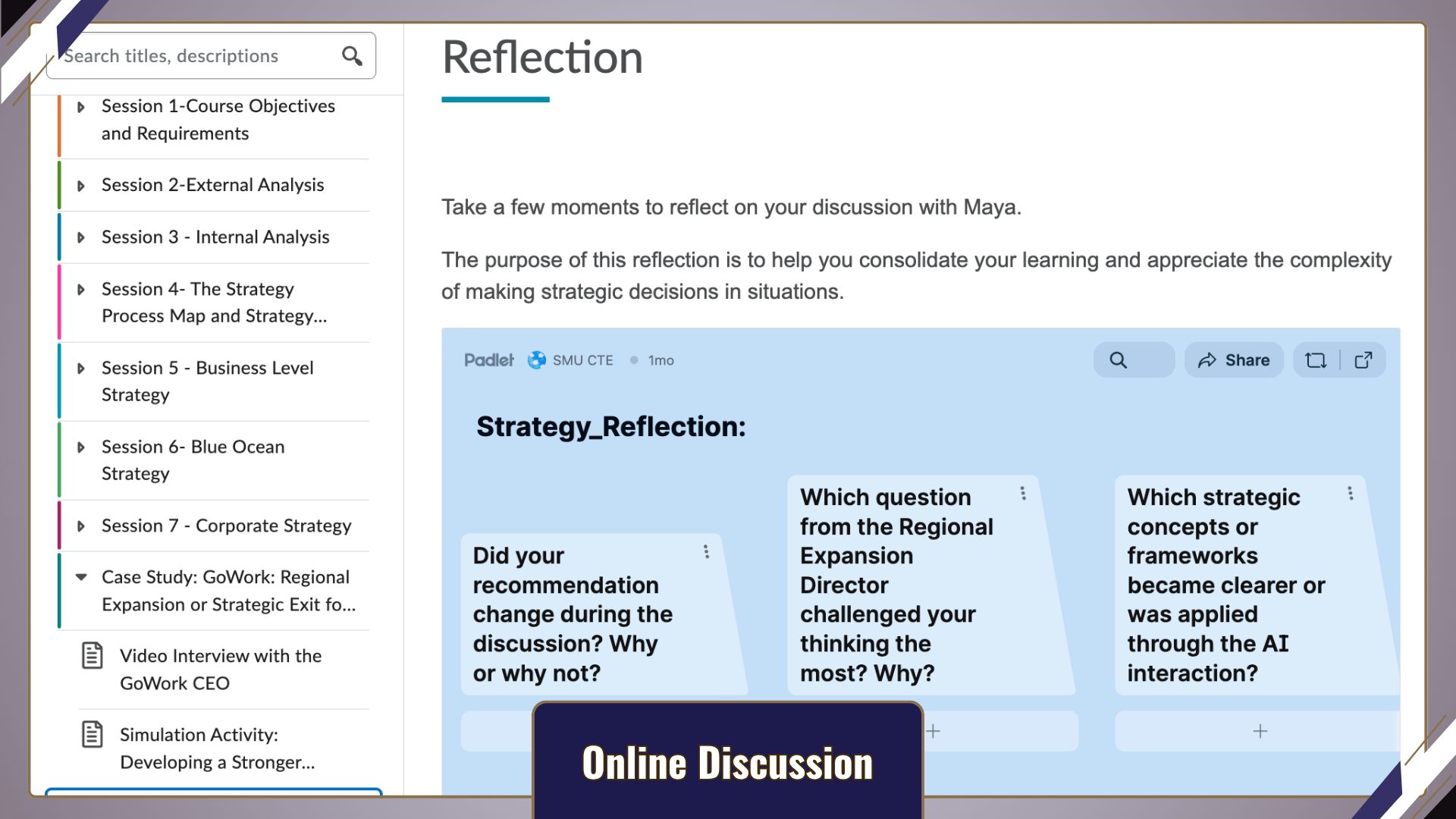Expand Session 2-External Analysis arrow
The image size is (1456, 819).
(81, 186)
